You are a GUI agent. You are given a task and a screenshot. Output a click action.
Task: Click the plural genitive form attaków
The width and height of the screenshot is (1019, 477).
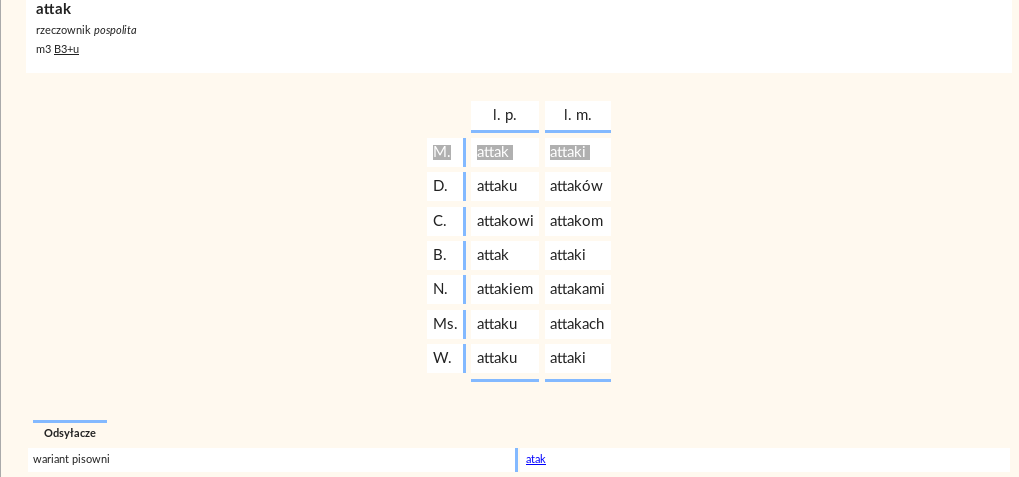[x=576, y=187]
